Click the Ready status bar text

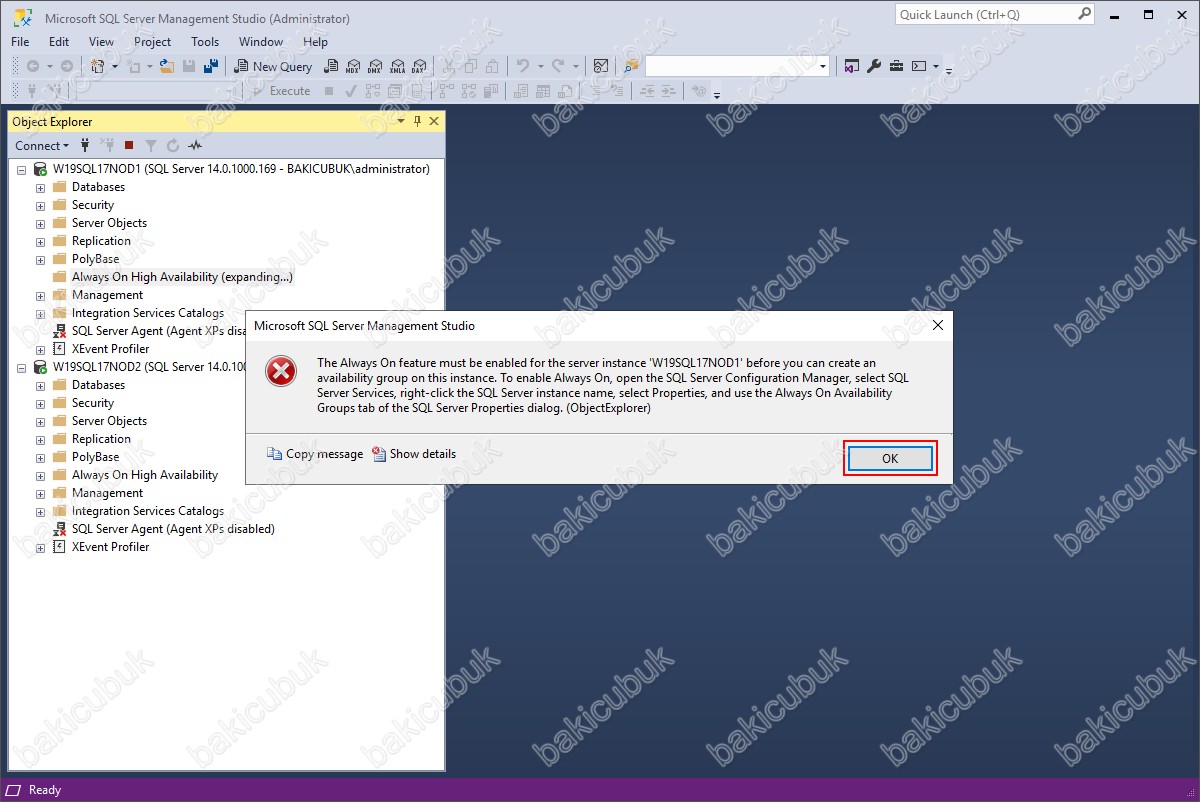(45, 790)
